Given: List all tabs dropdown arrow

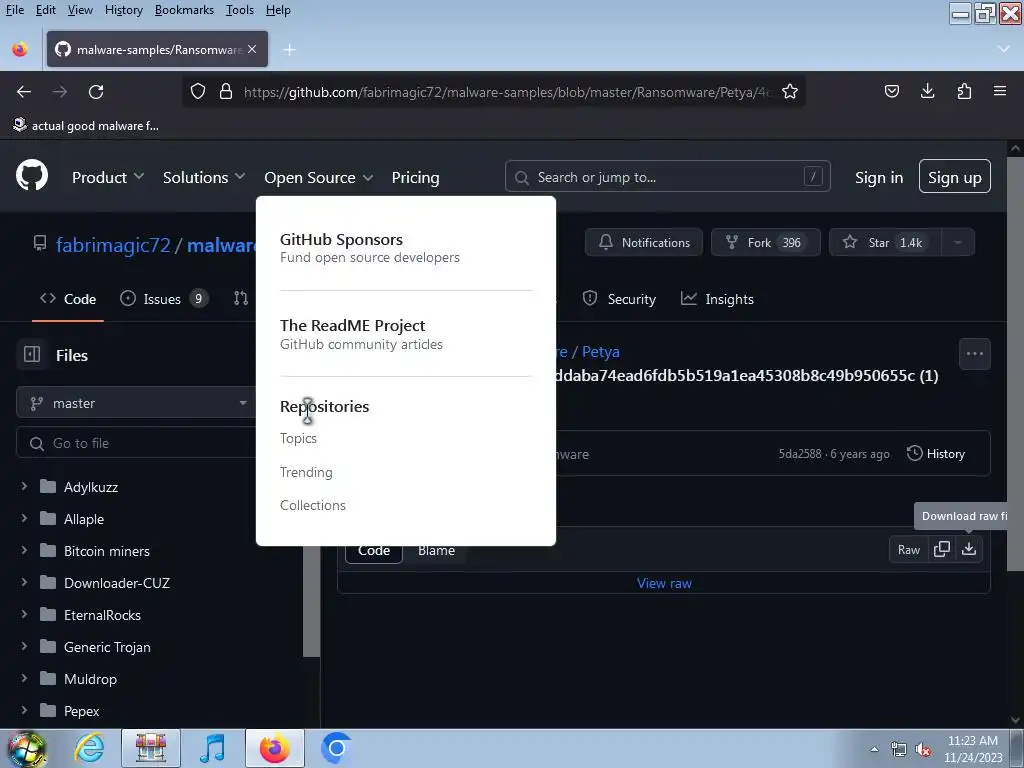Looking at the screenshot, I should click(1004, 50).
